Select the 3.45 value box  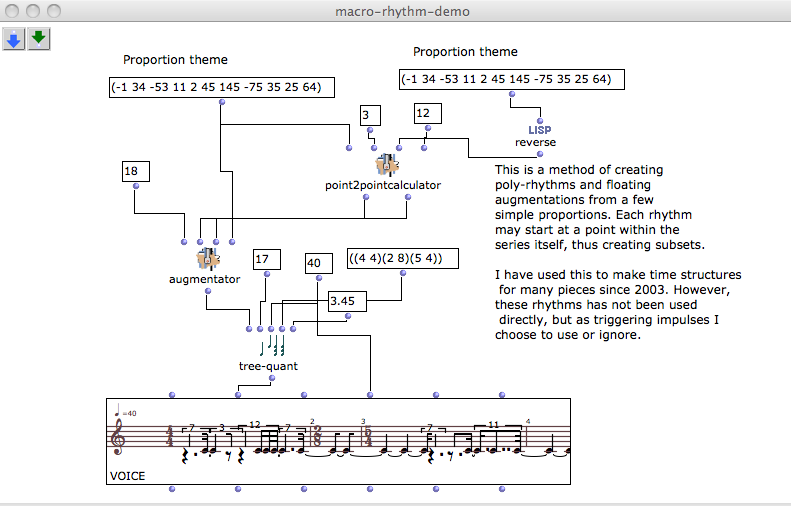346,300
